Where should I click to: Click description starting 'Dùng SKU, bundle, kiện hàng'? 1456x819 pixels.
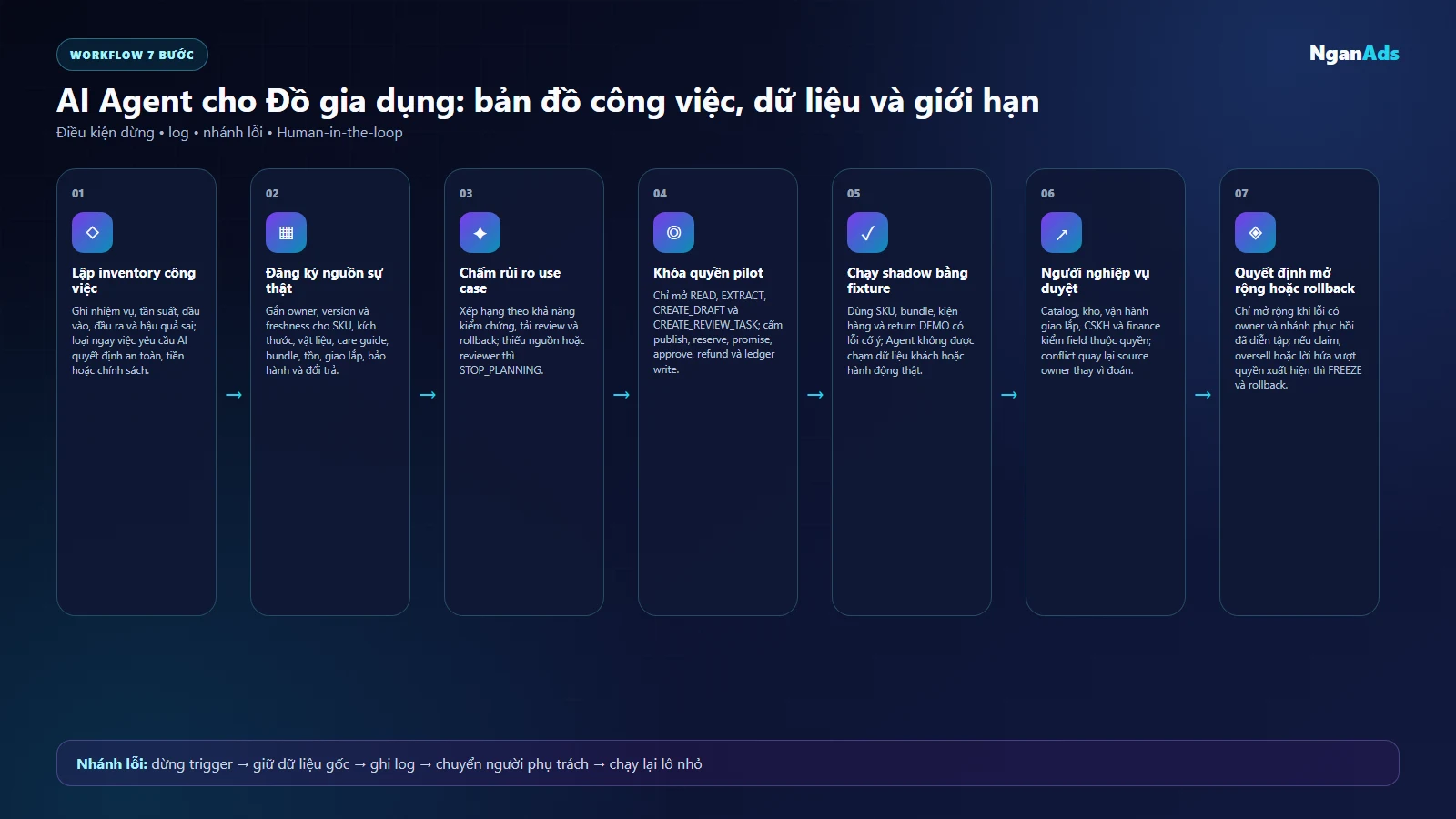[910, 341]
